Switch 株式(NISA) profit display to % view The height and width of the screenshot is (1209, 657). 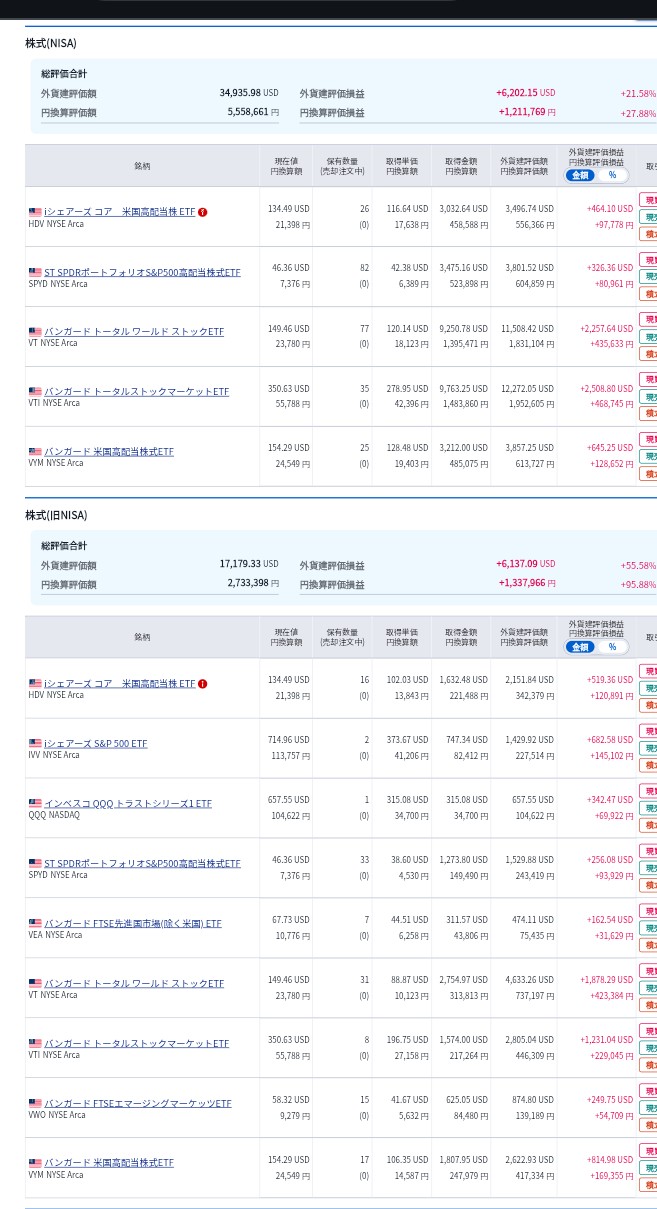coord(612,175)
